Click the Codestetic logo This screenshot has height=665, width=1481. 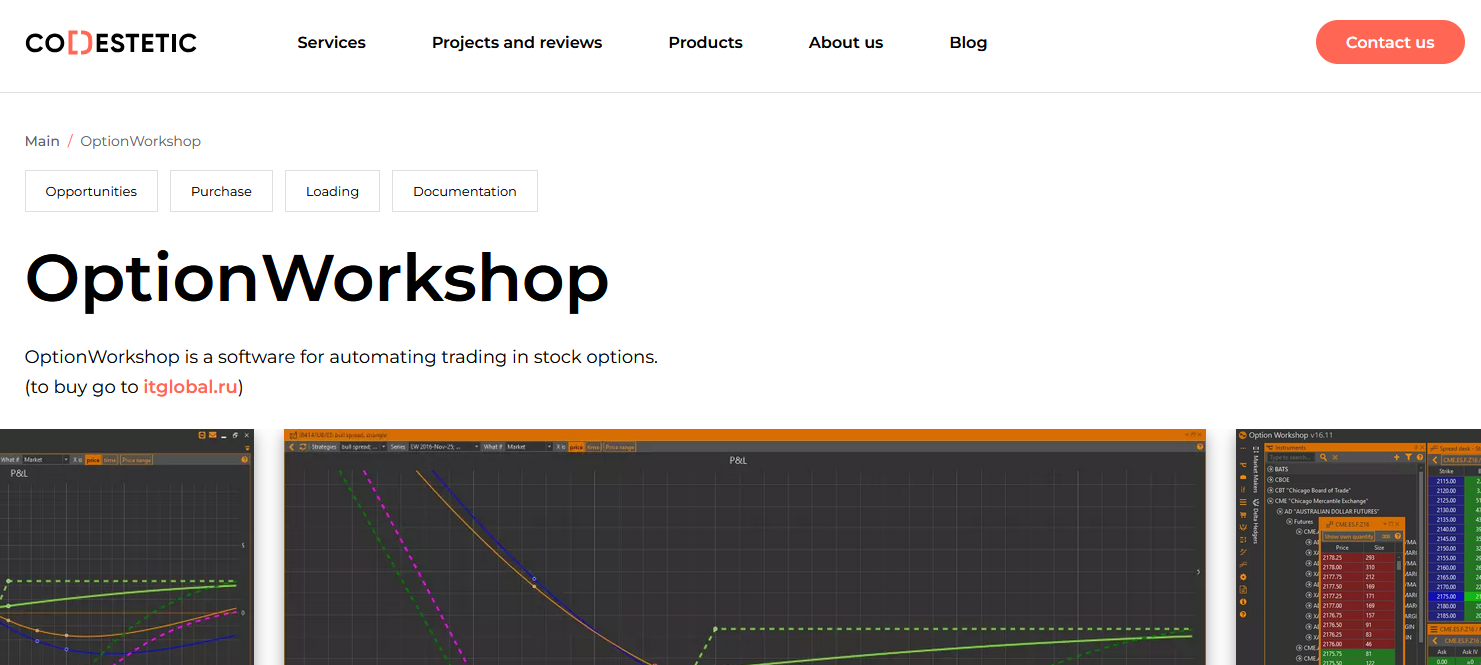tap(111, 42)
